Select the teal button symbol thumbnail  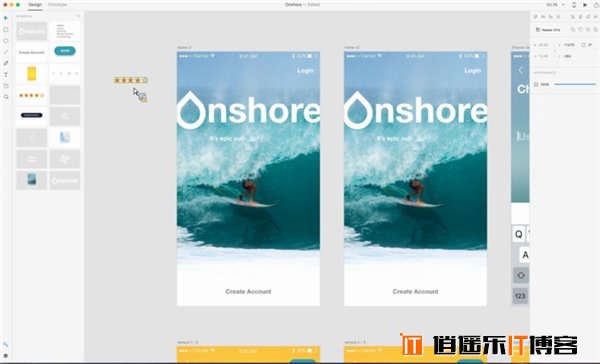pos(65,51)
